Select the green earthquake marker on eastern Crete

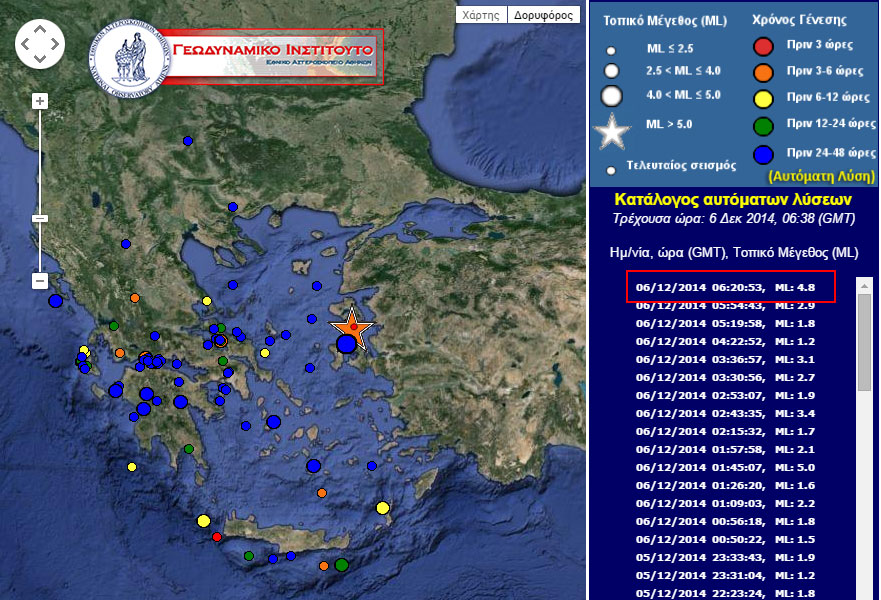coord(341,565)
